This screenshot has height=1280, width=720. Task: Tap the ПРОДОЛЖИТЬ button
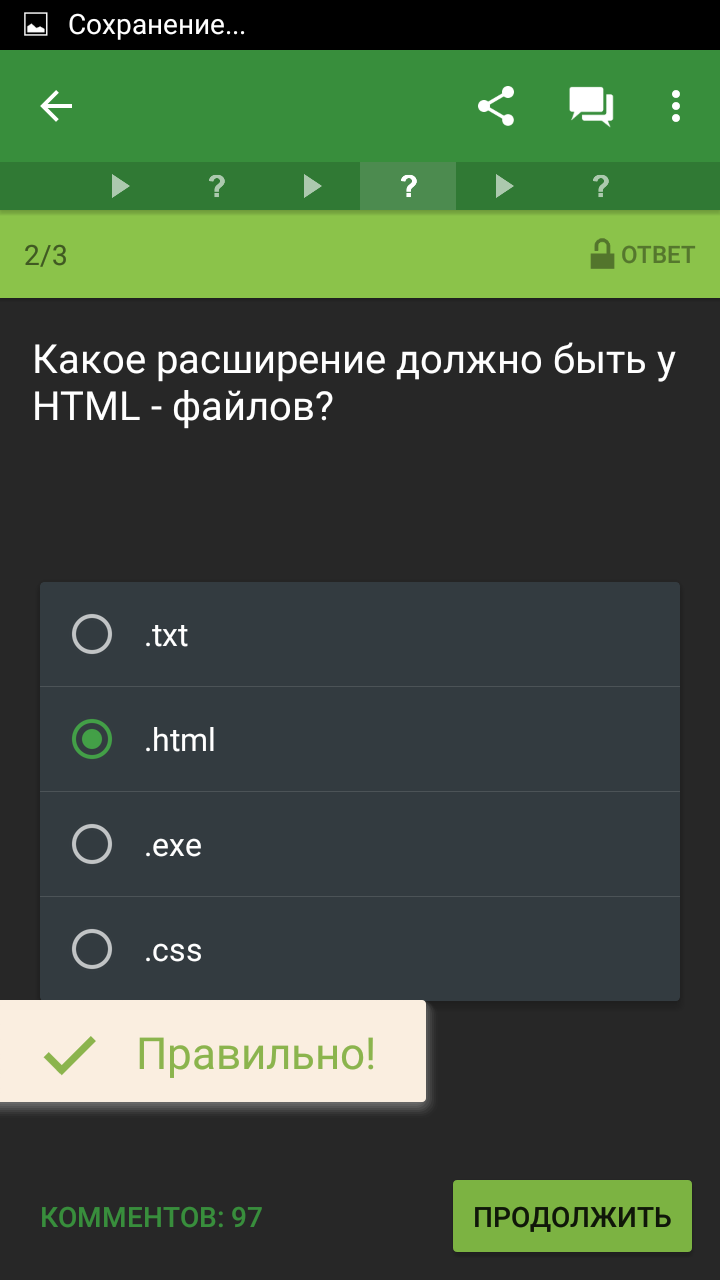coord(572,1216)
